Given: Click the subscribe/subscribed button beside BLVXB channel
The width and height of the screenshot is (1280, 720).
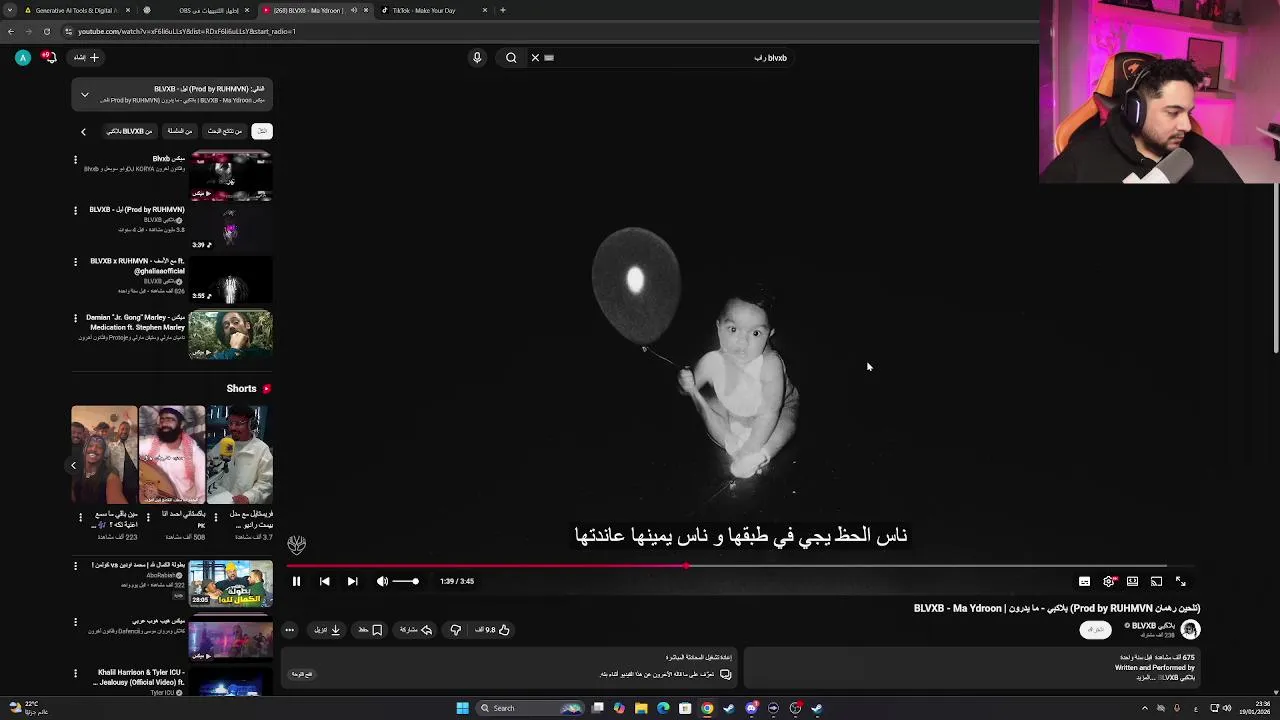Looking at the screenshot, I should click(x=1096, y=629).
